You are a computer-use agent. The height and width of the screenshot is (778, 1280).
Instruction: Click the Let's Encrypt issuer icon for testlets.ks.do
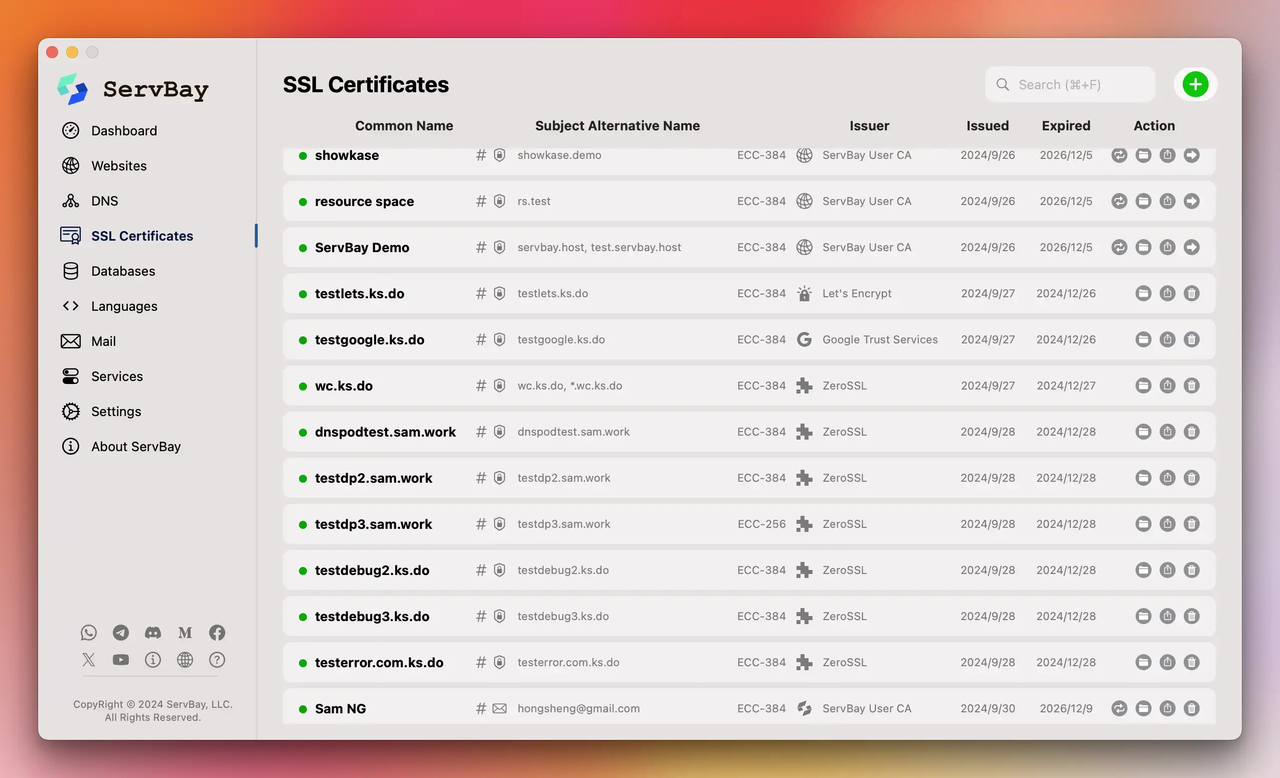tap(804, 293)
